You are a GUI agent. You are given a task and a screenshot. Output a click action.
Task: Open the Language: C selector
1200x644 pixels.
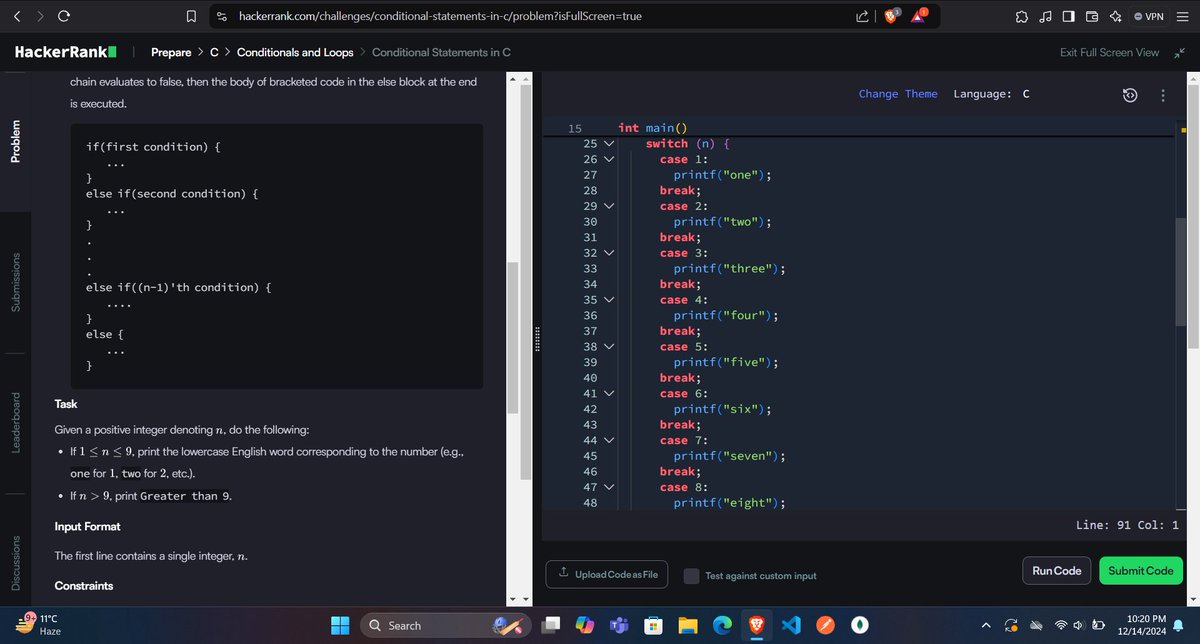pos(992,94)
